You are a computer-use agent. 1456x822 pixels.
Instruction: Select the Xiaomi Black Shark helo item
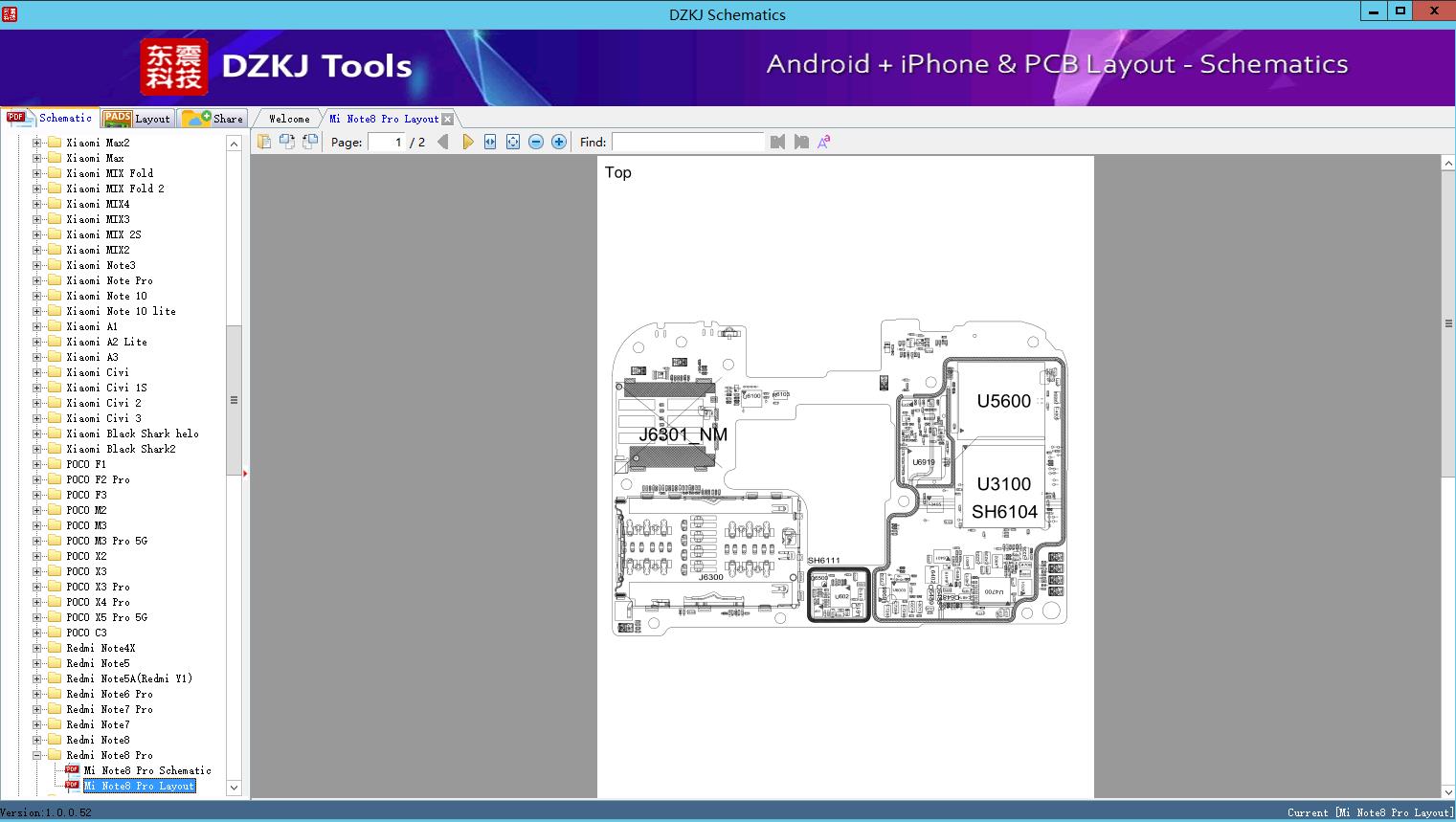(132, 433)
